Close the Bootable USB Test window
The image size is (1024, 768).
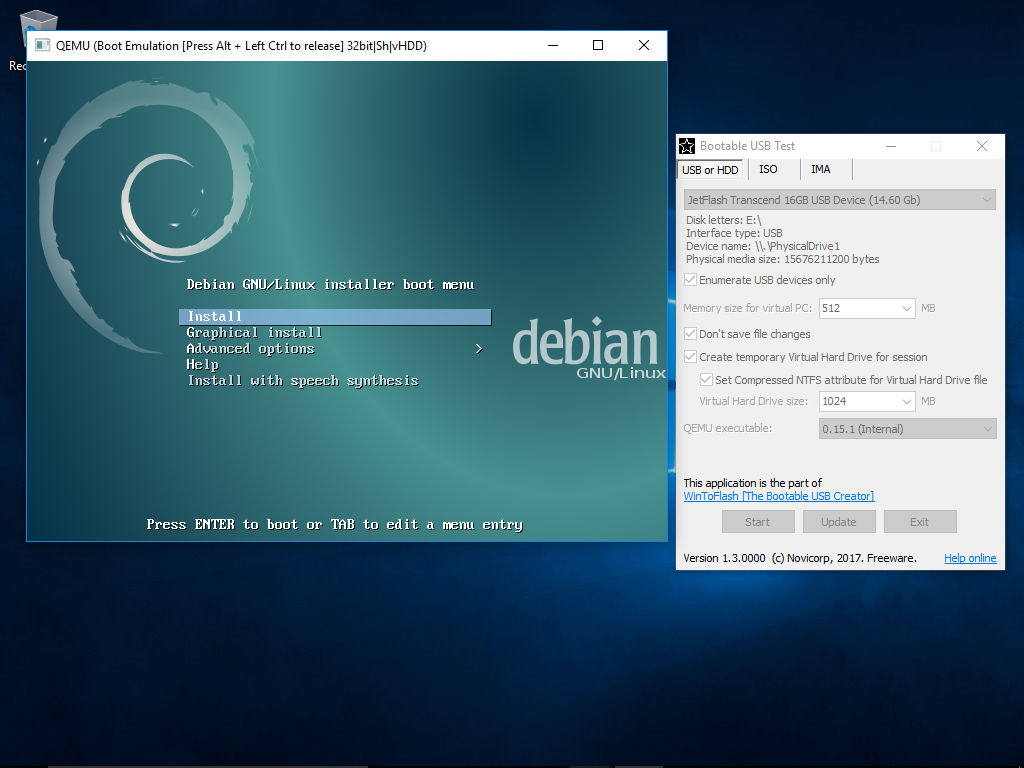(981, 146)
